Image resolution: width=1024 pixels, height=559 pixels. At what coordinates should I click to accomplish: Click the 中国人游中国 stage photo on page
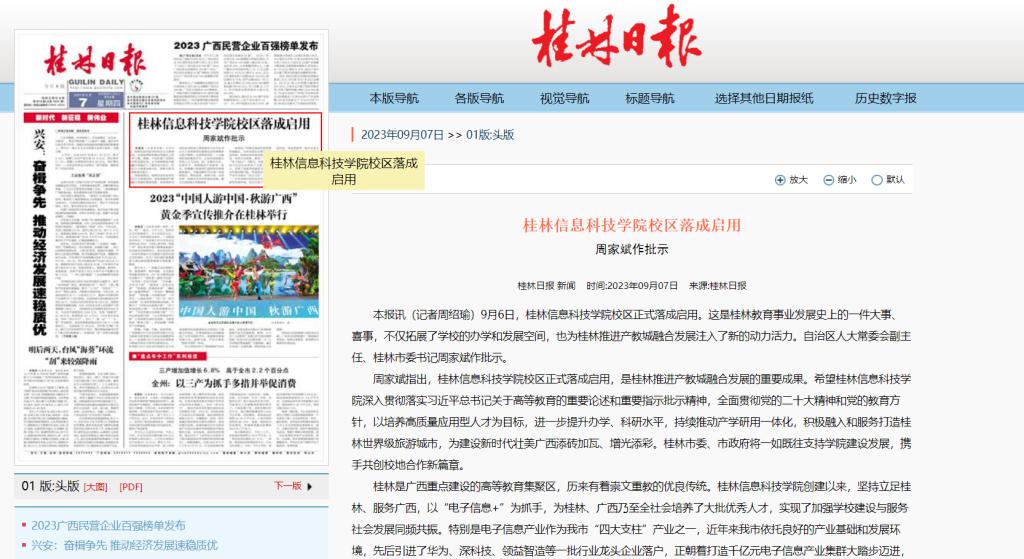point(249,272)
